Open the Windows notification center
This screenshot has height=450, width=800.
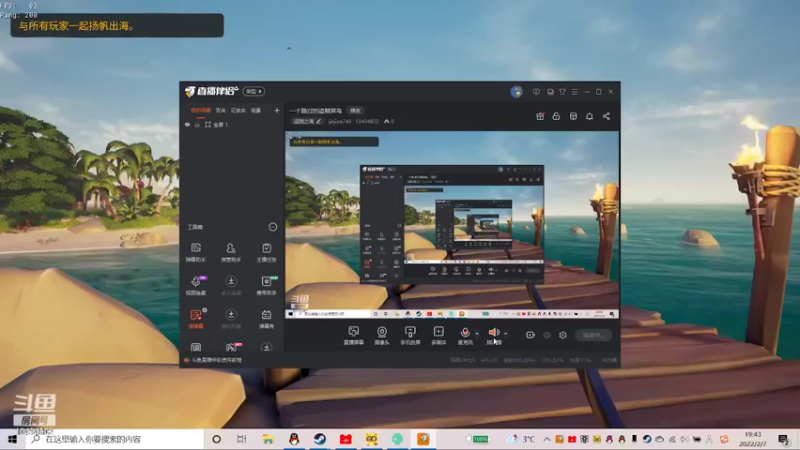tap(783, 439)
